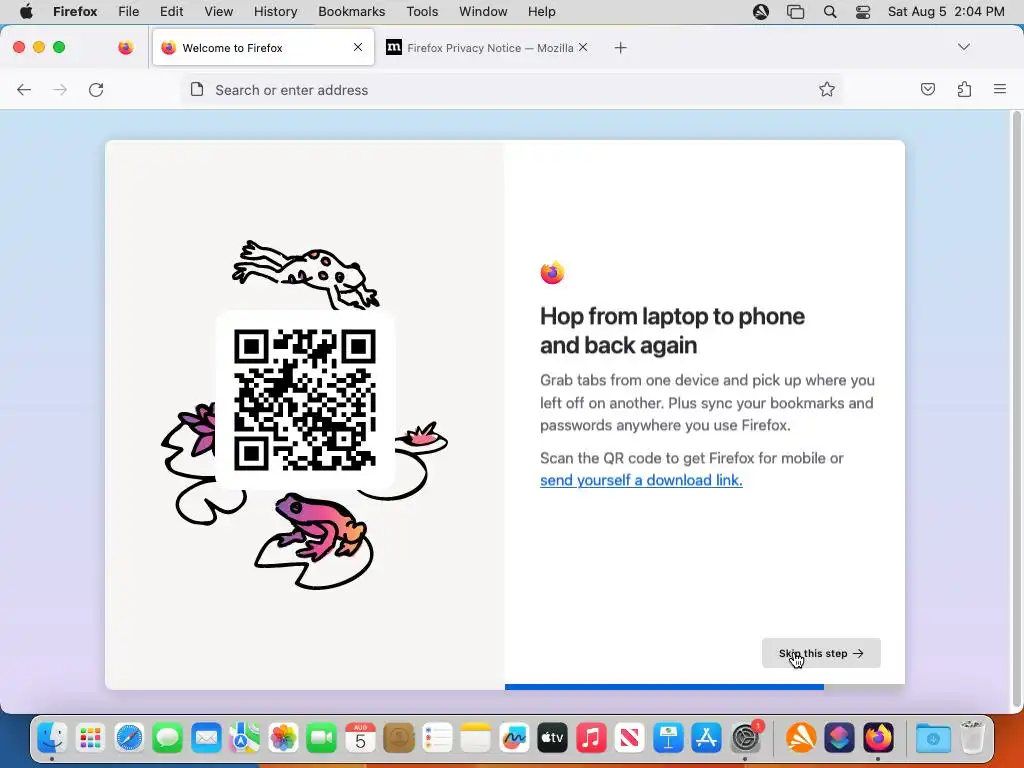Open the File menu
Viewport: 1024px width, 768px height.
click(129, 12)
